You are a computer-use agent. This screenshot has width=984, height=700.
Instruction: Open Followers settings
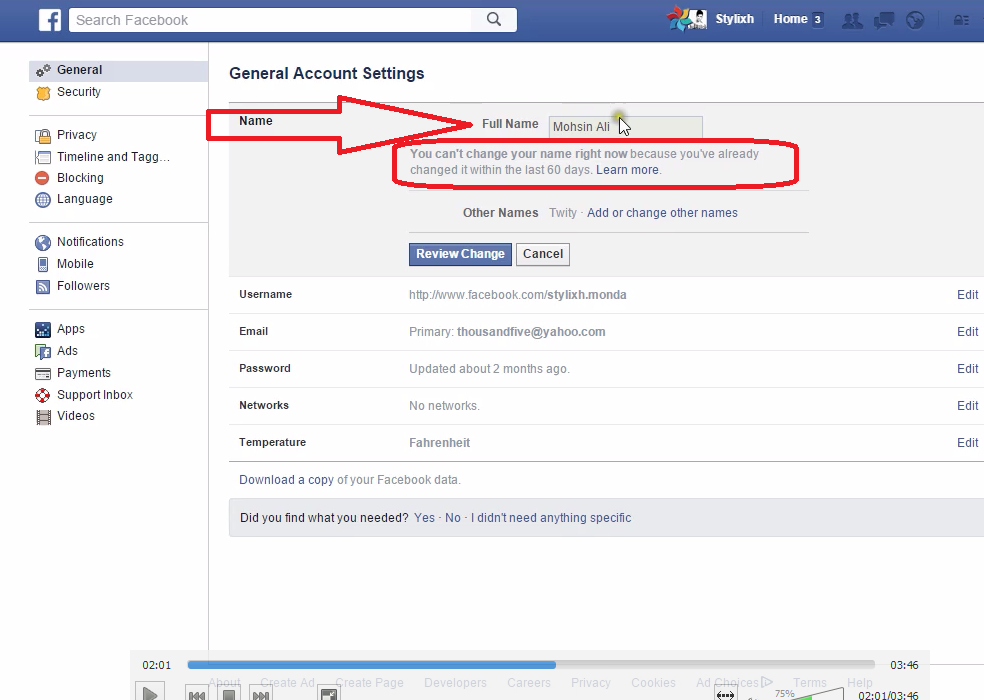[83, 286]
